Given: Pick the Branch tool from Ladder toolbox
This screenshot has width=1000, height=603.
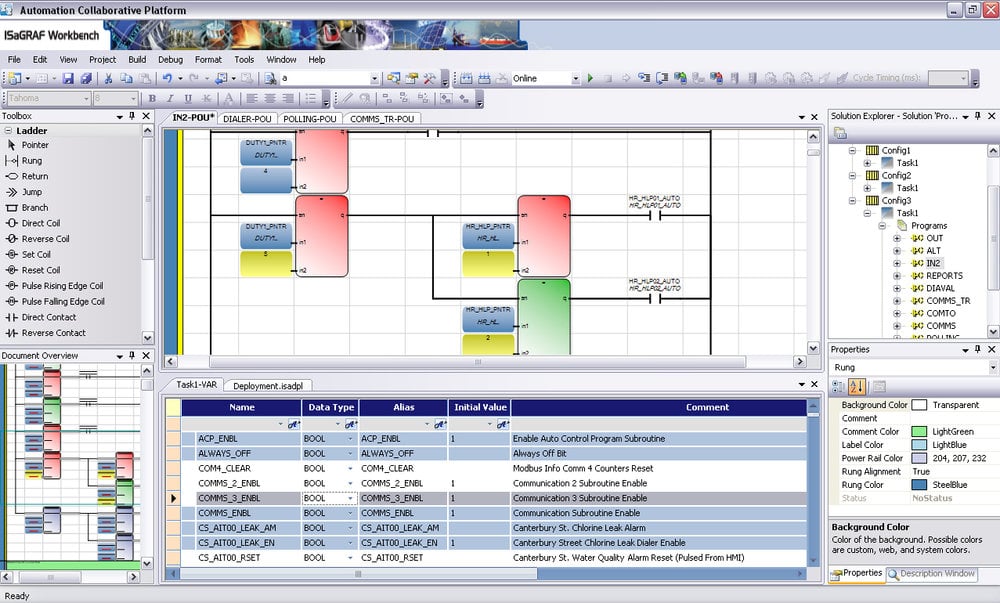Looking at the screenshot, I should point(34,208).
